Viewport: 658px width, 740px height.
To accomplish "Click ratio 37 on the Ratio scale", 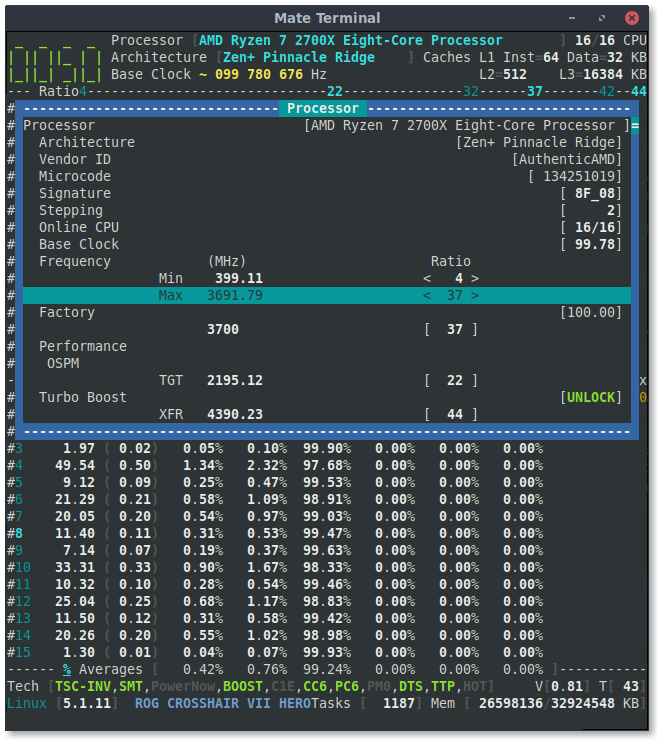I will click(535, 91).
